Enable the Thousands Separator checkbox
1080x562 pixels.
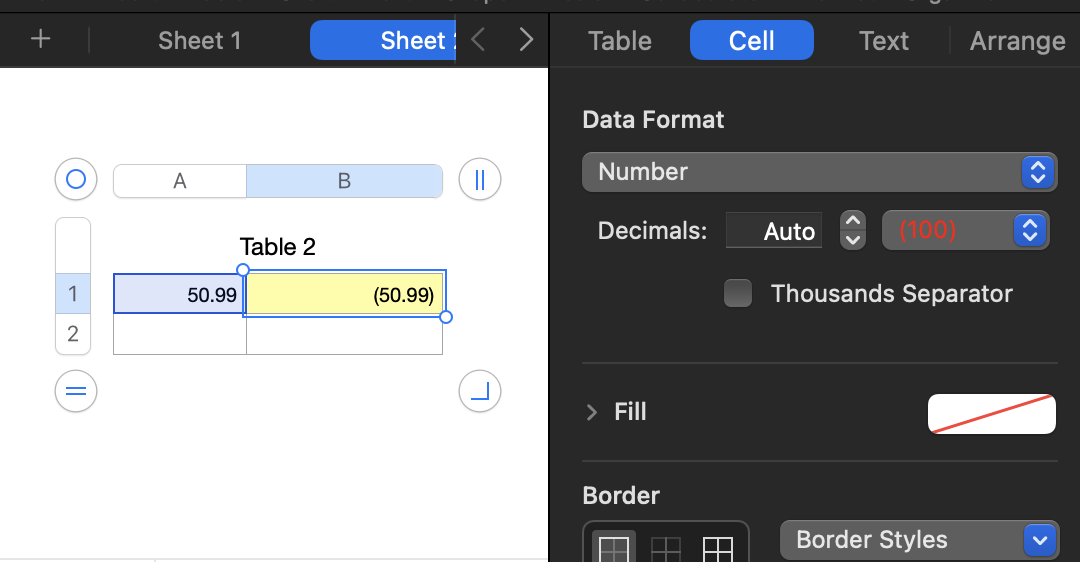point(738,294)
